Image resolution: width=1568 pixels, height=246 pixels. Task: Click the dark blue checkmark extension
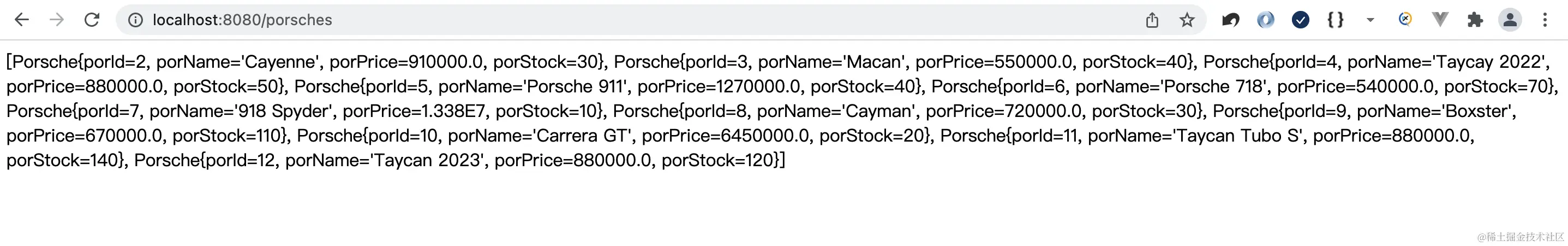(1300, 20)
